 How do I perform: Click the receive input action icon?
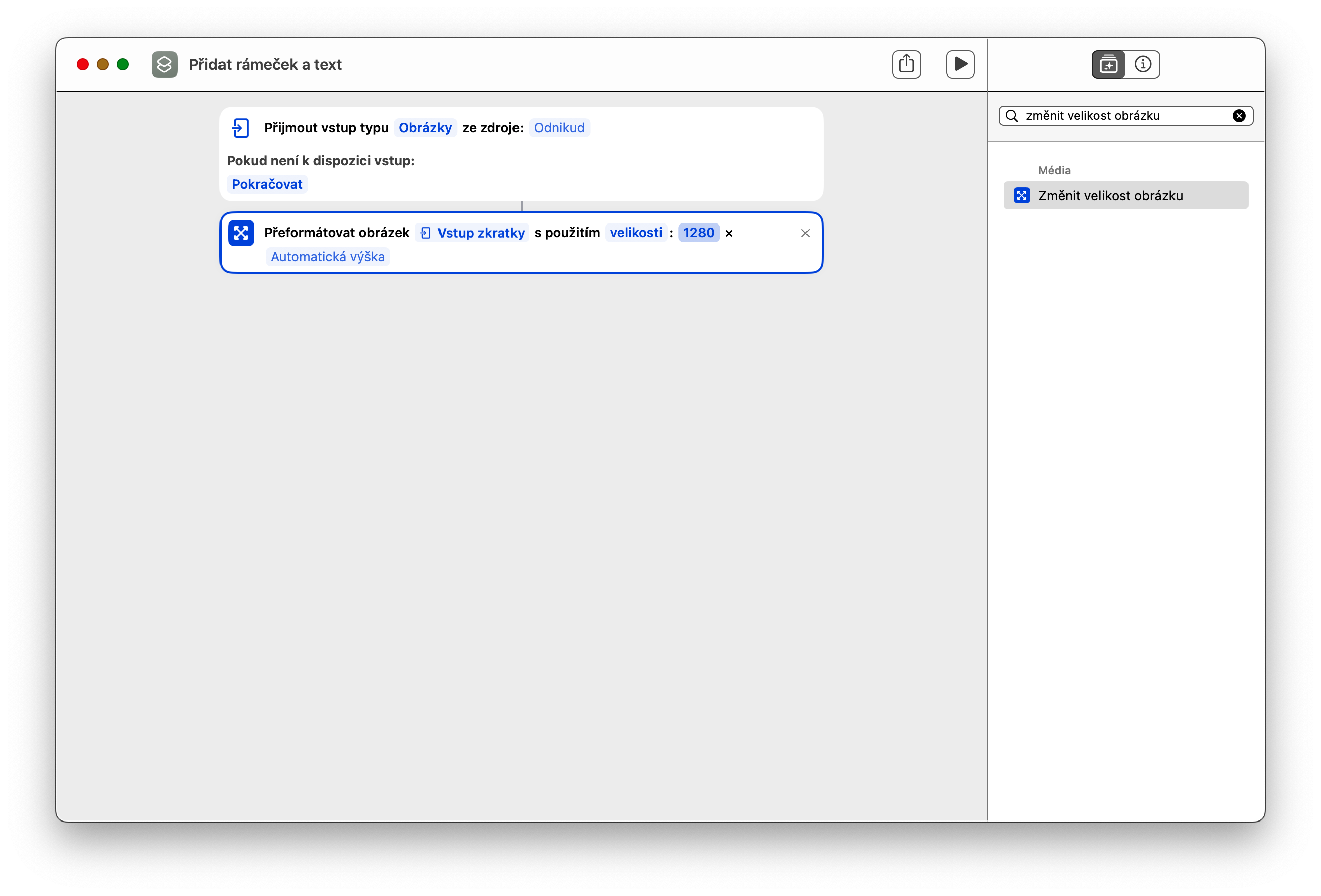(x=241, y=128)
